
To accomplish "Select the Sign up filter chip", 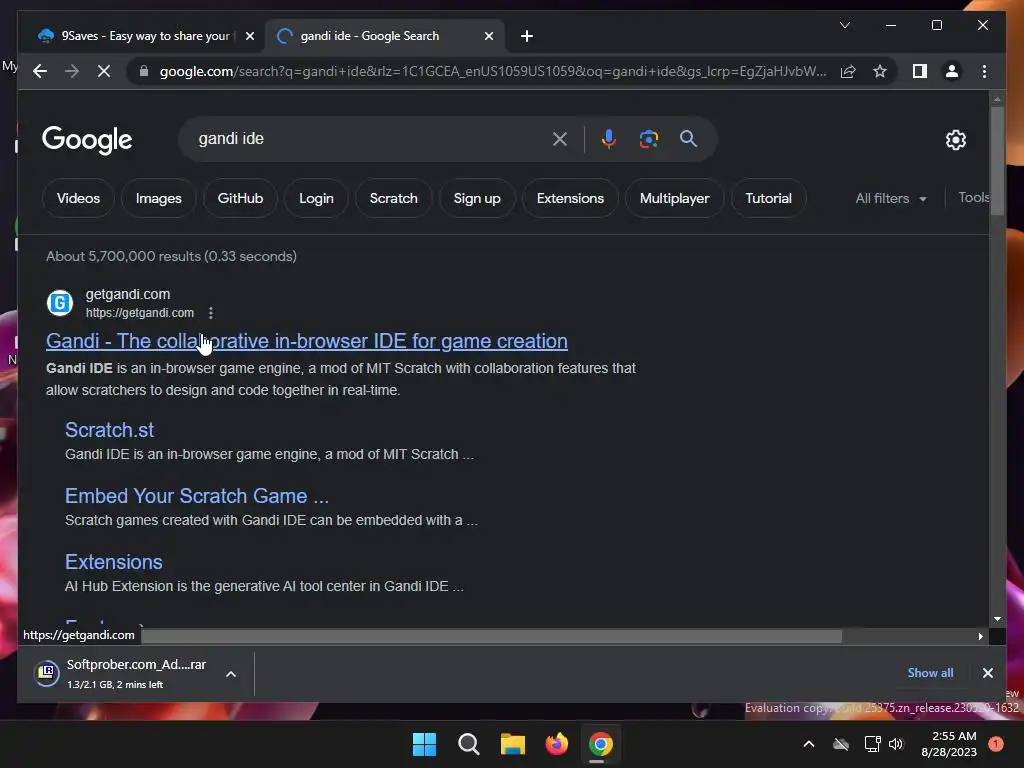I will tap(477, 199).
